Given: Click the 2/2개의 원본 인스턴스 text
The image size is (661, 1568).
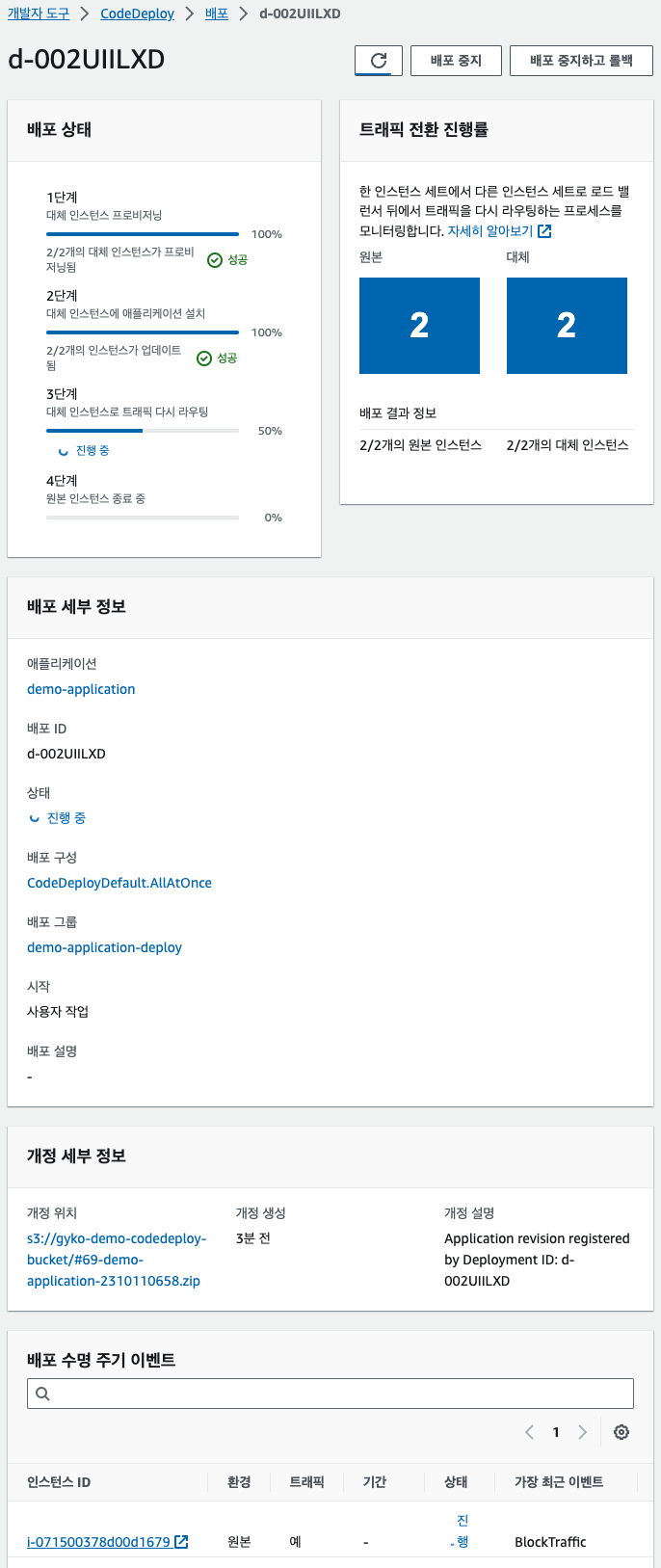Looking at the screenshot, I should tap(420, 445).
